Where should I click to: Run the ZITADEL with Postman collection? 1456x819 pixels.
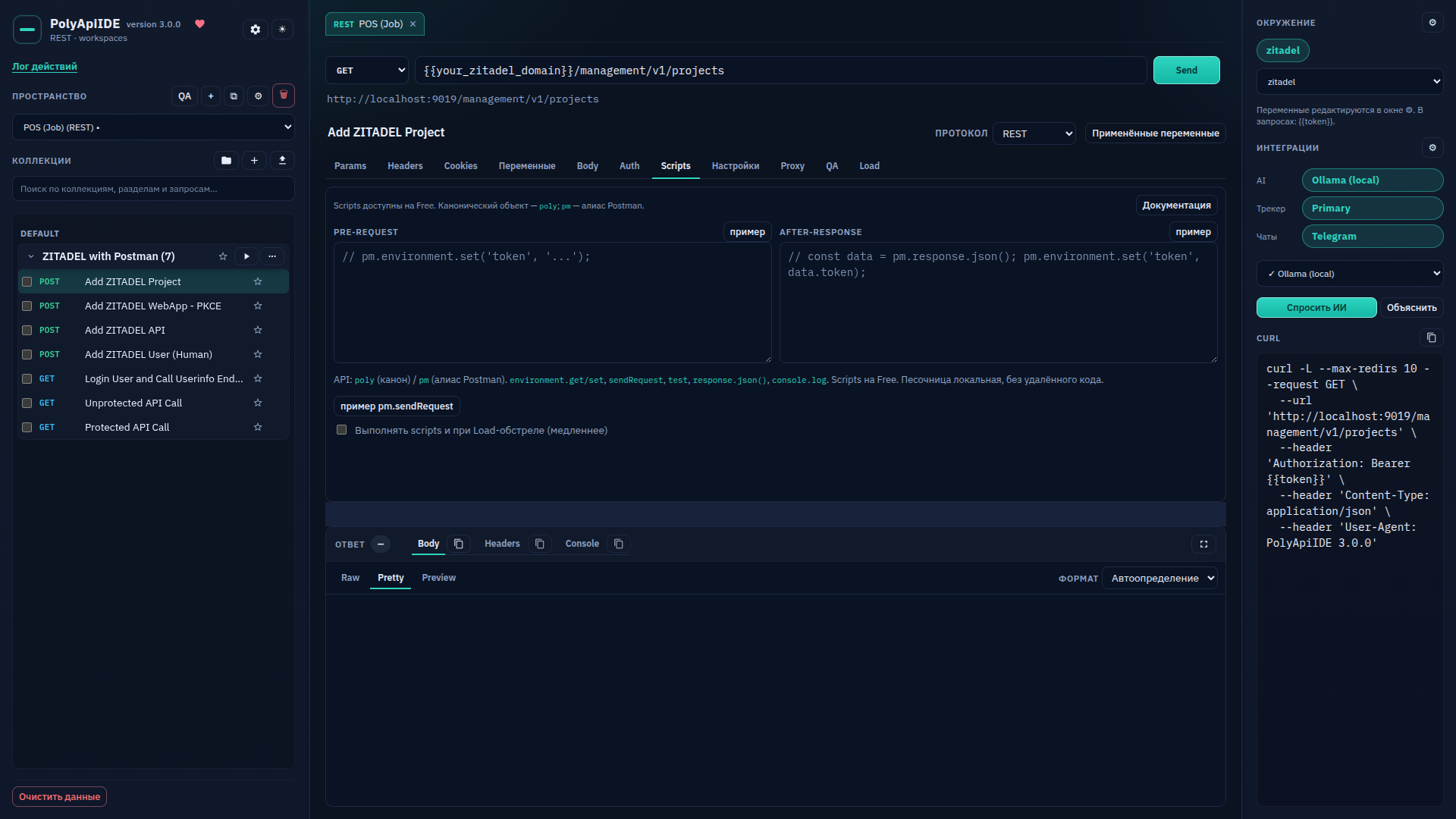click(x=246, y=256)
